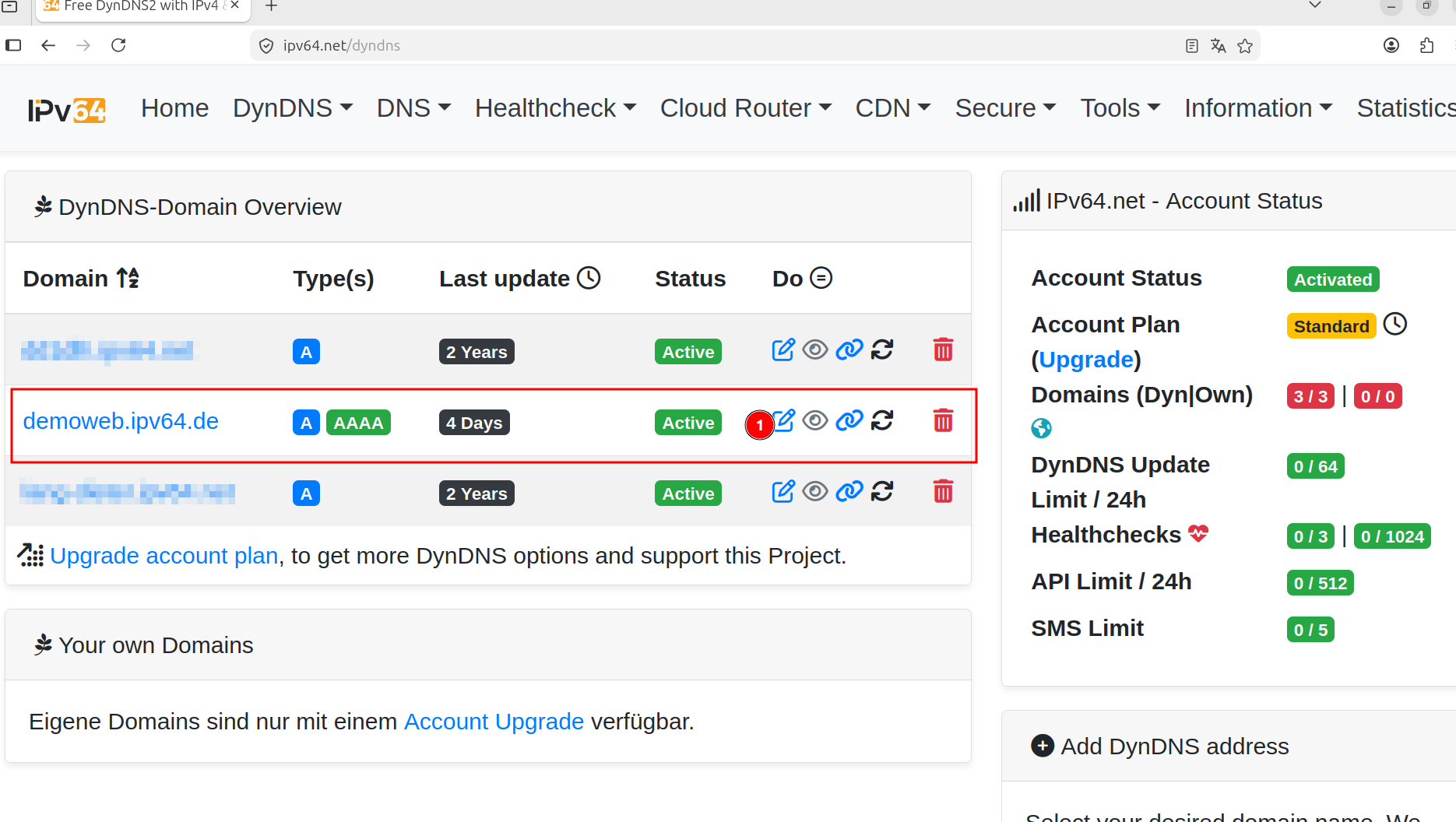Screen dimensions: 1456x822
Task: Show details of demoweb.ipv64.de with eye icon
Action: [815, 420]
